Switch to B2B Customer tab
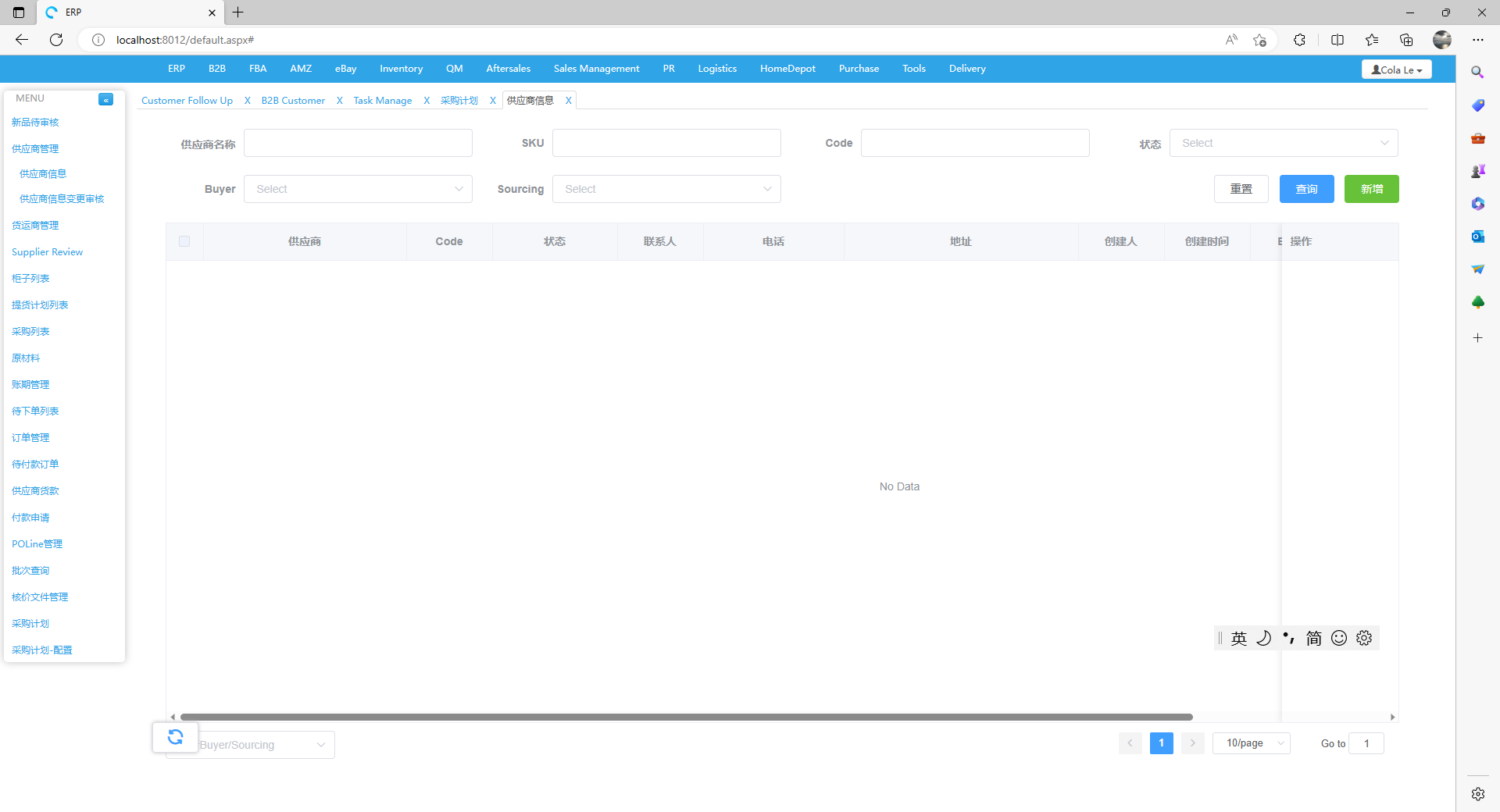 pyautogui.click(x=293, y=101)
